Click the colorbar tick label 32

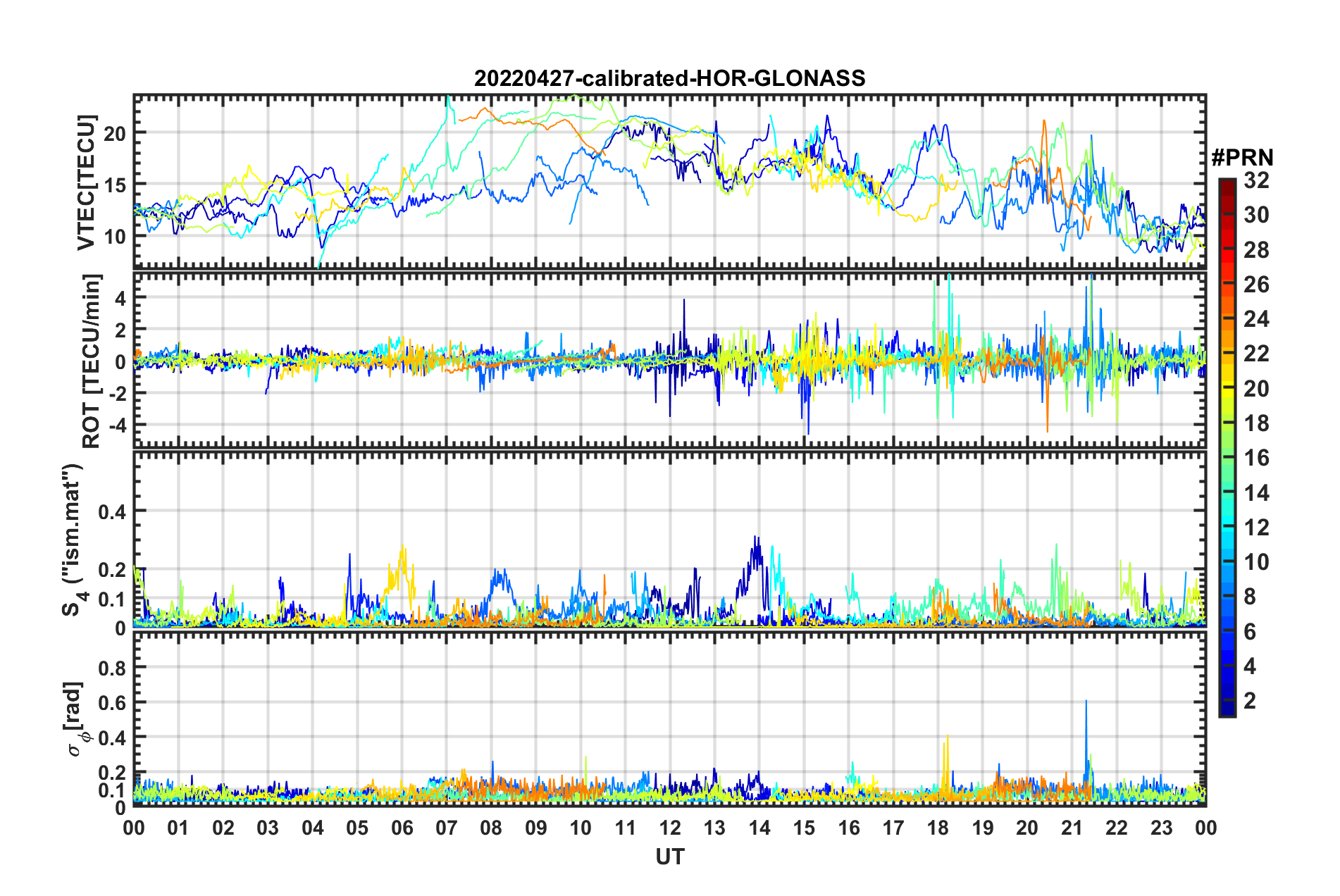pyautogui.click(x=1256, y=180)
